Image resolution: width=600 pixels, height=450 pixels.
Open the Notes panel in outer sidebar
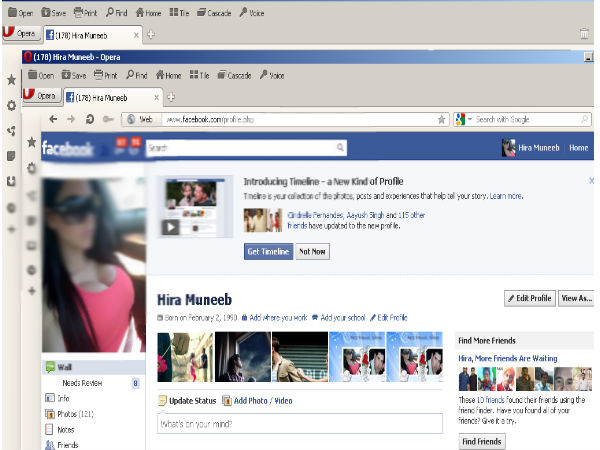[x=11, y=156]
